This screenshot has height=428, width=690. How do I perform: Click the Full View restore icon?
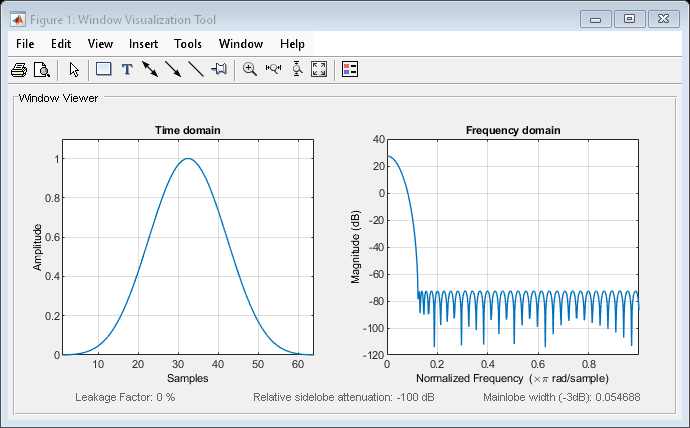pos(319,70)
